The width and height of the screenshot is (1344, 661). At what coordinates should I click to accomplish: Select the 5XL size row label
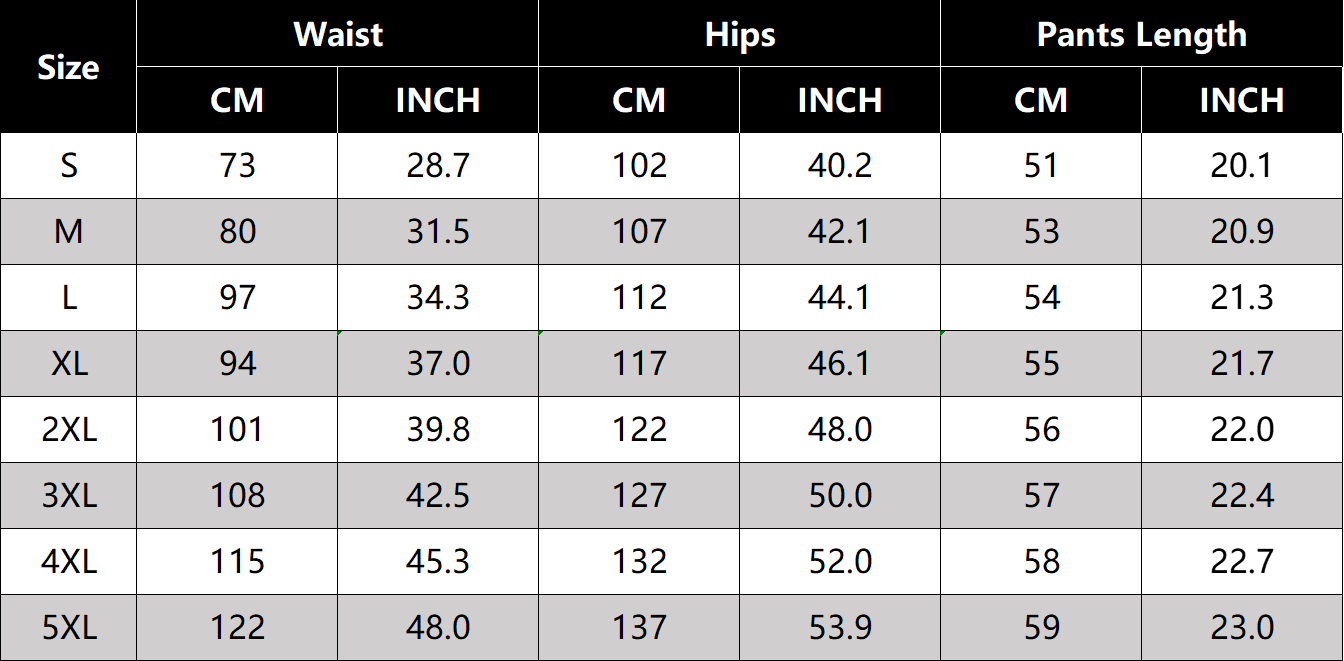[68, 628]
